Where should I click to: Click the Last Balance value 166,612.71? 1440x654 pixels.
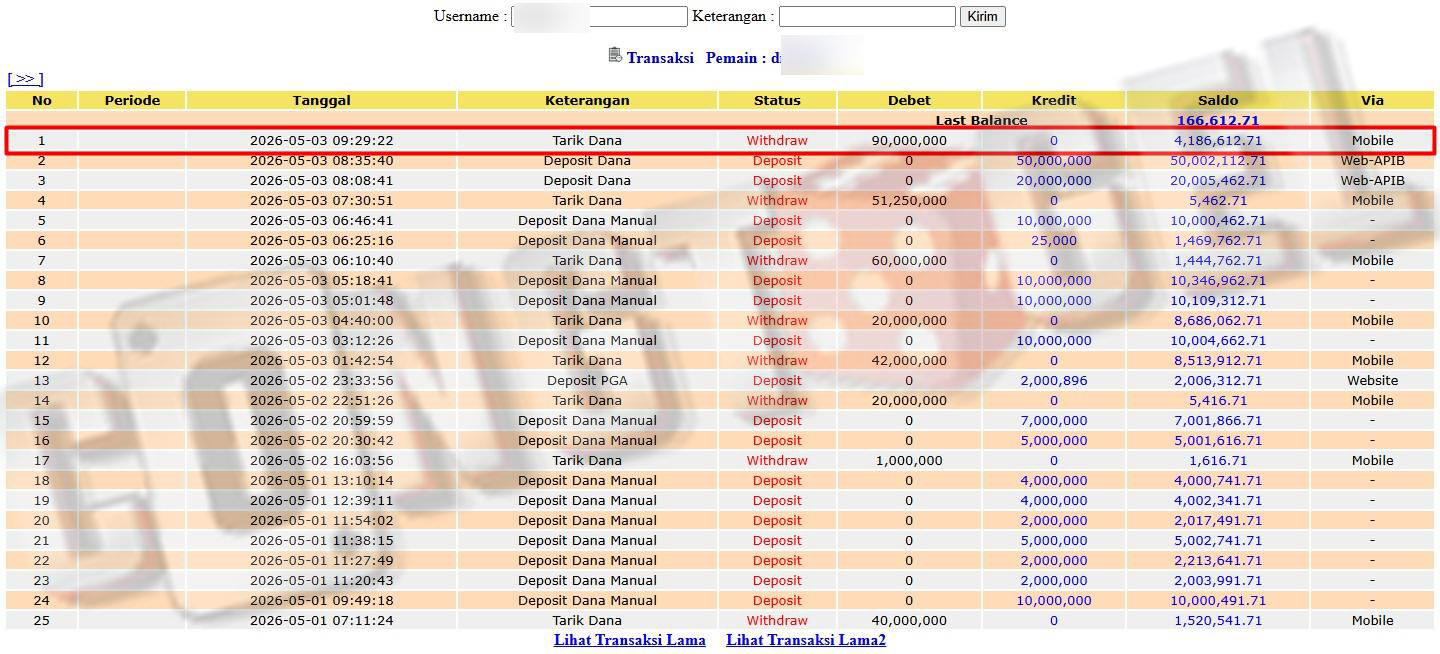[x=1218, y=120]
